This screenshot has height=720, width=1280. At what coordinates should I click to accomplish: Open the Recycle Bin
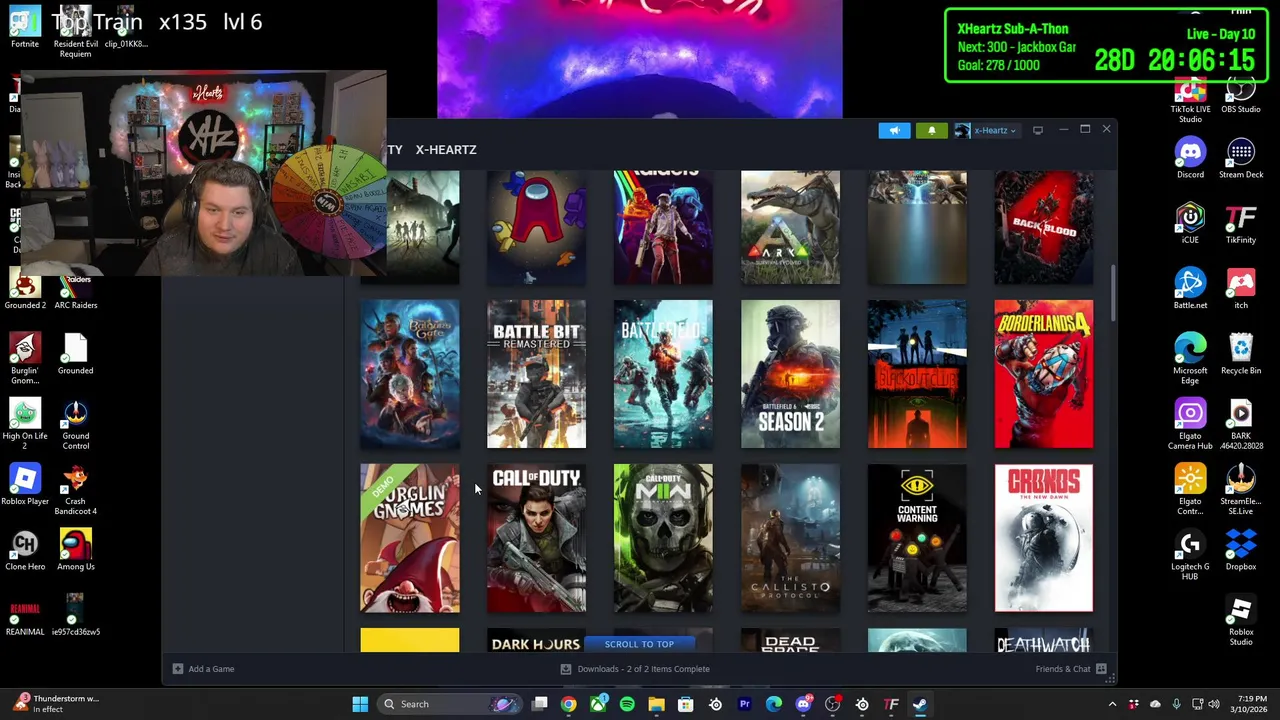coord(1241,353)
